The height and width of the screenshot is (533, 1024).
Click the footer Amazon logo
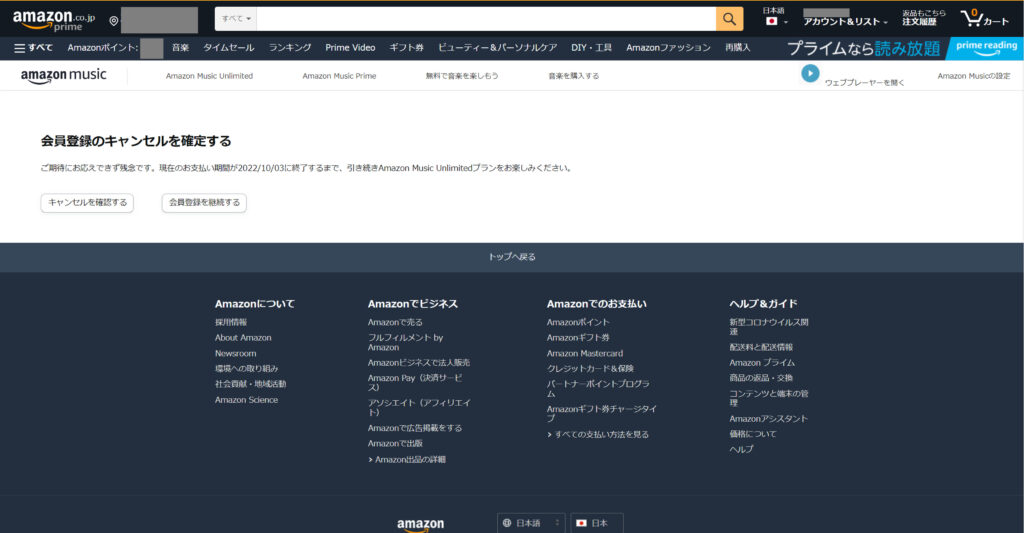pyautogui.click(x=420, y=525)
